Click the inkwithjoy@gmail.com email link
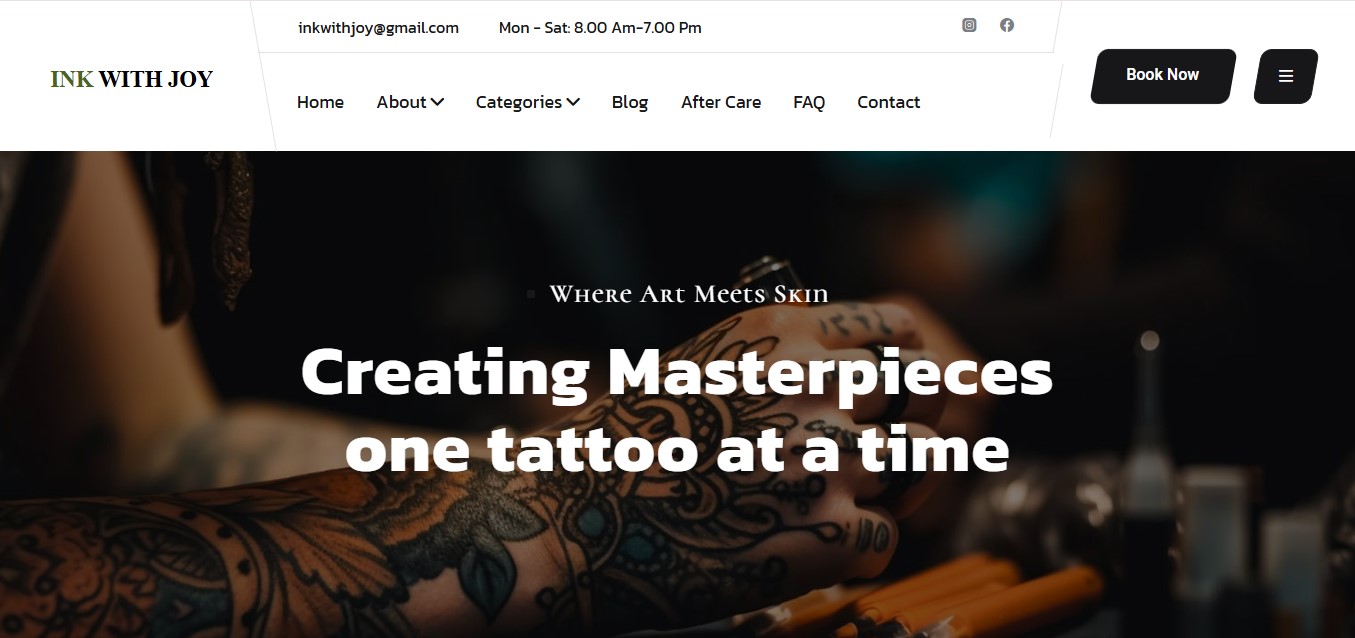The image size is (1355, 638). 379,28
